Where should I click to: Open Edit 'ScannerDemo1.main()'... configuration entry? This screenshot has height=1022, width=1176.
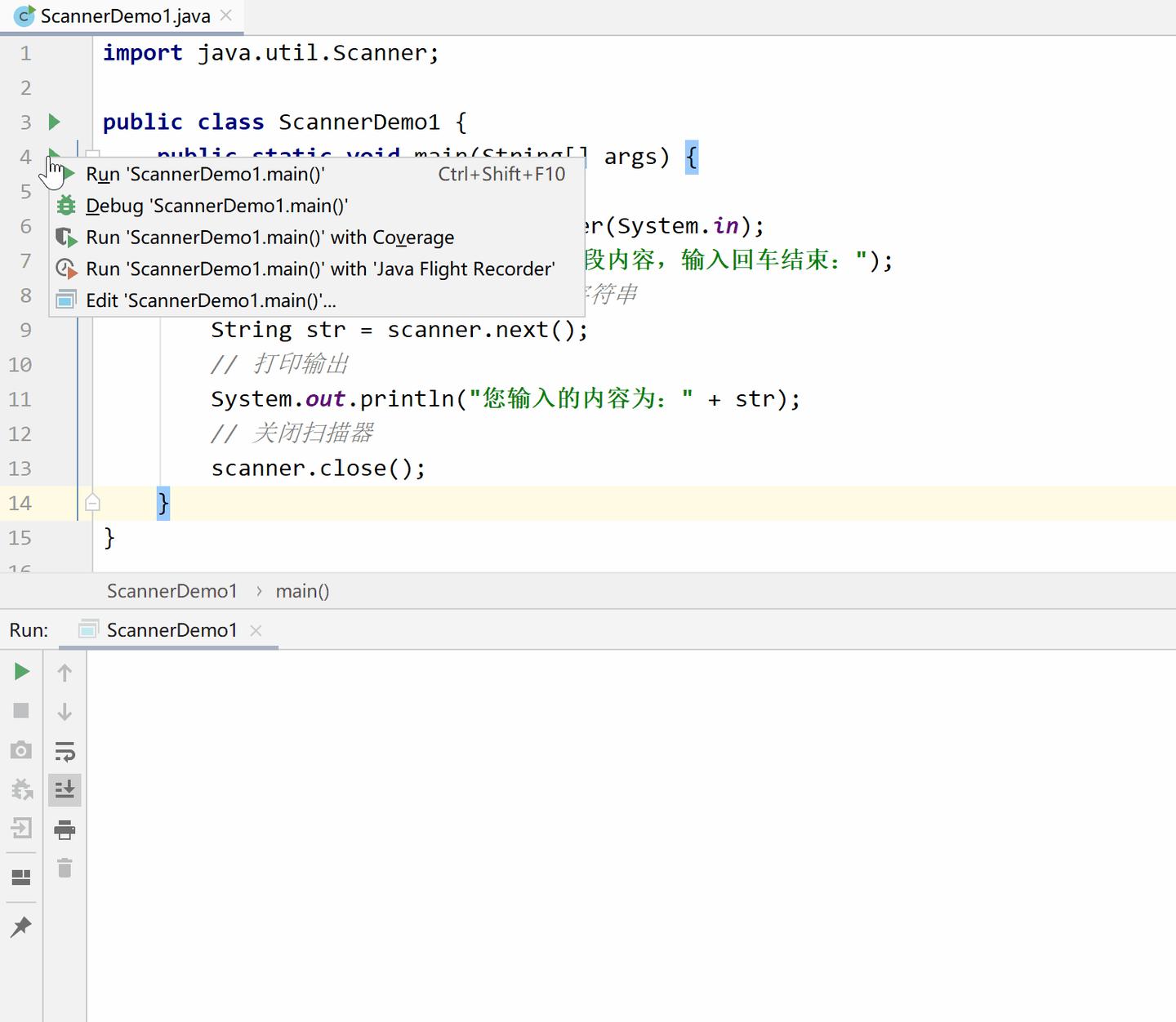[x=317, y=300]
